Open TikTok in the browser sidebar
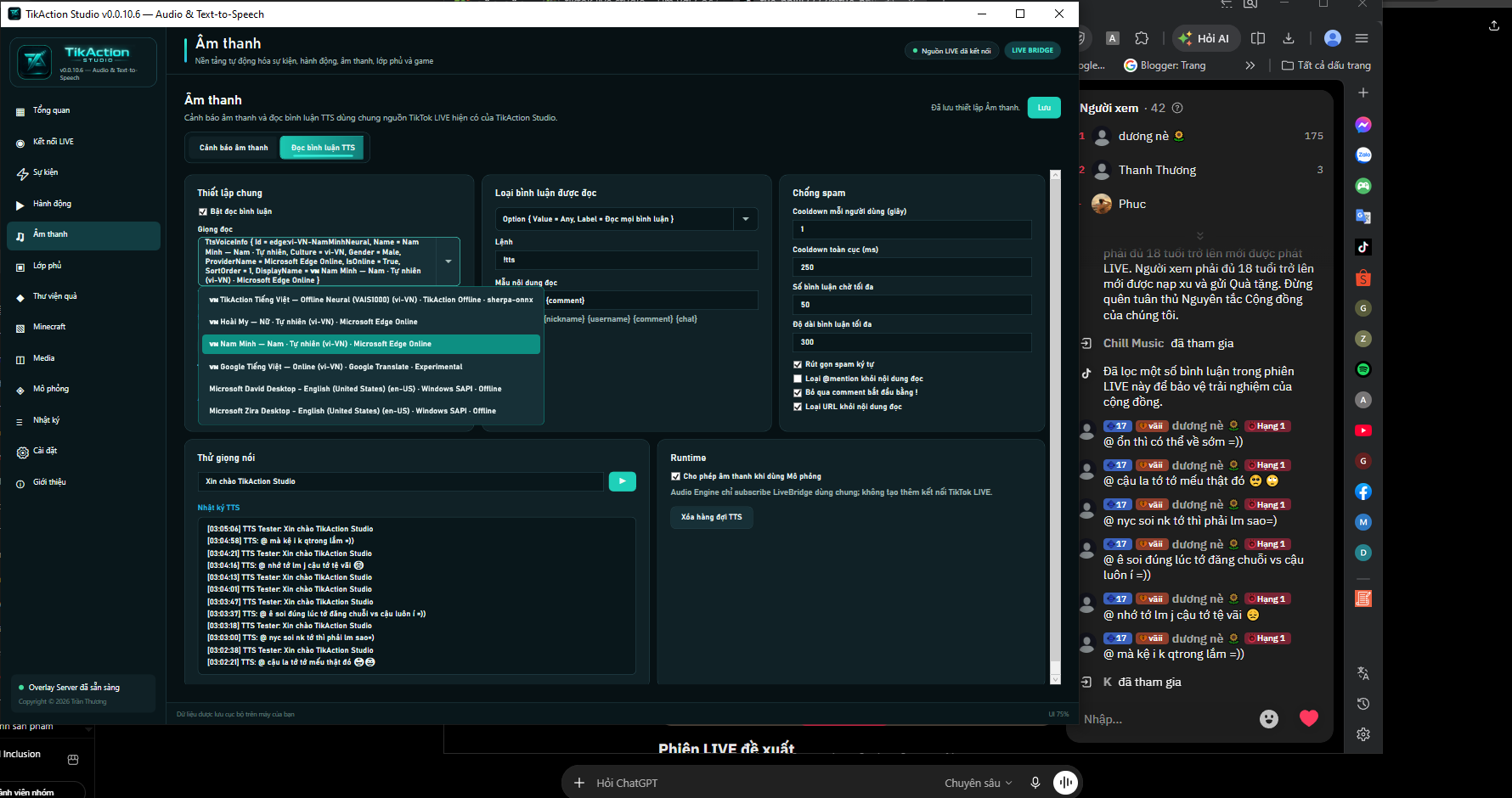The image size is (1512, 798). (1363, 247)
